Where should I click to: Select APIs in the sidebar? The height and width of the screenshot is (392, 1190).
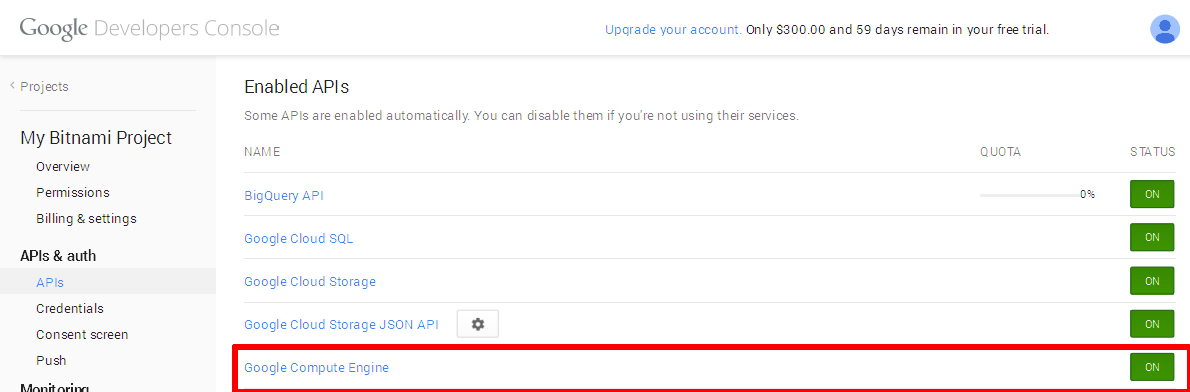click(x=50, y=283)
